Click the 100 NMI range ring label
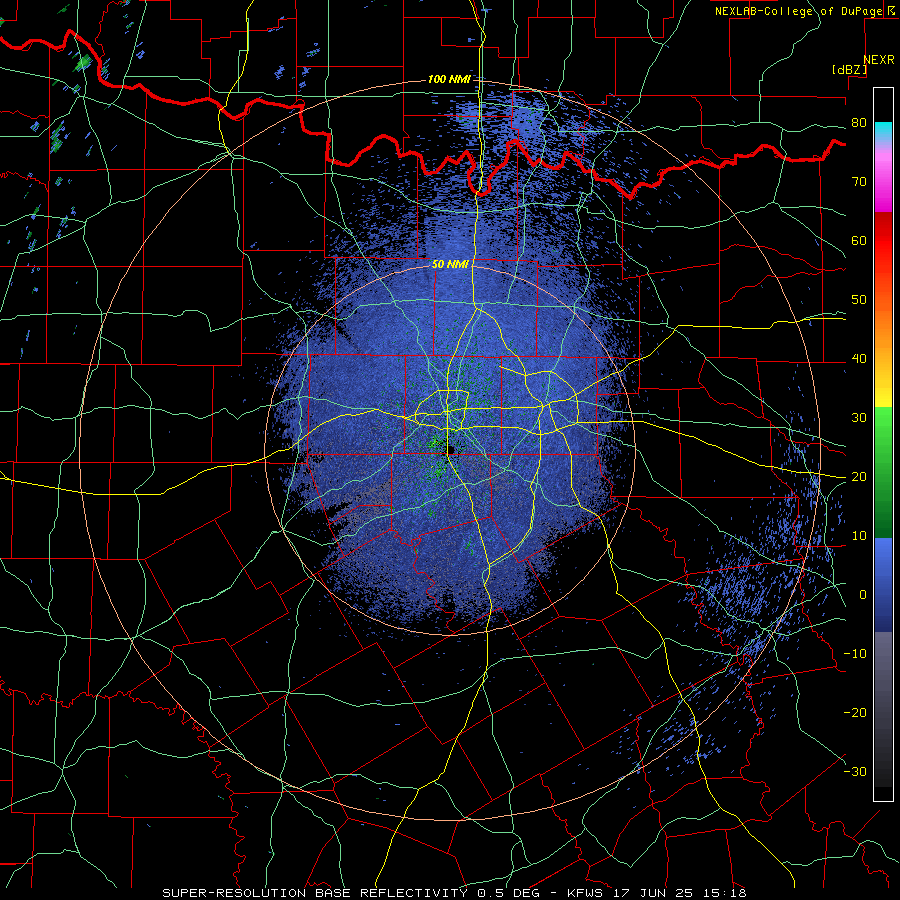The width and height of the screenshot is (900, 900). (449, 79)
